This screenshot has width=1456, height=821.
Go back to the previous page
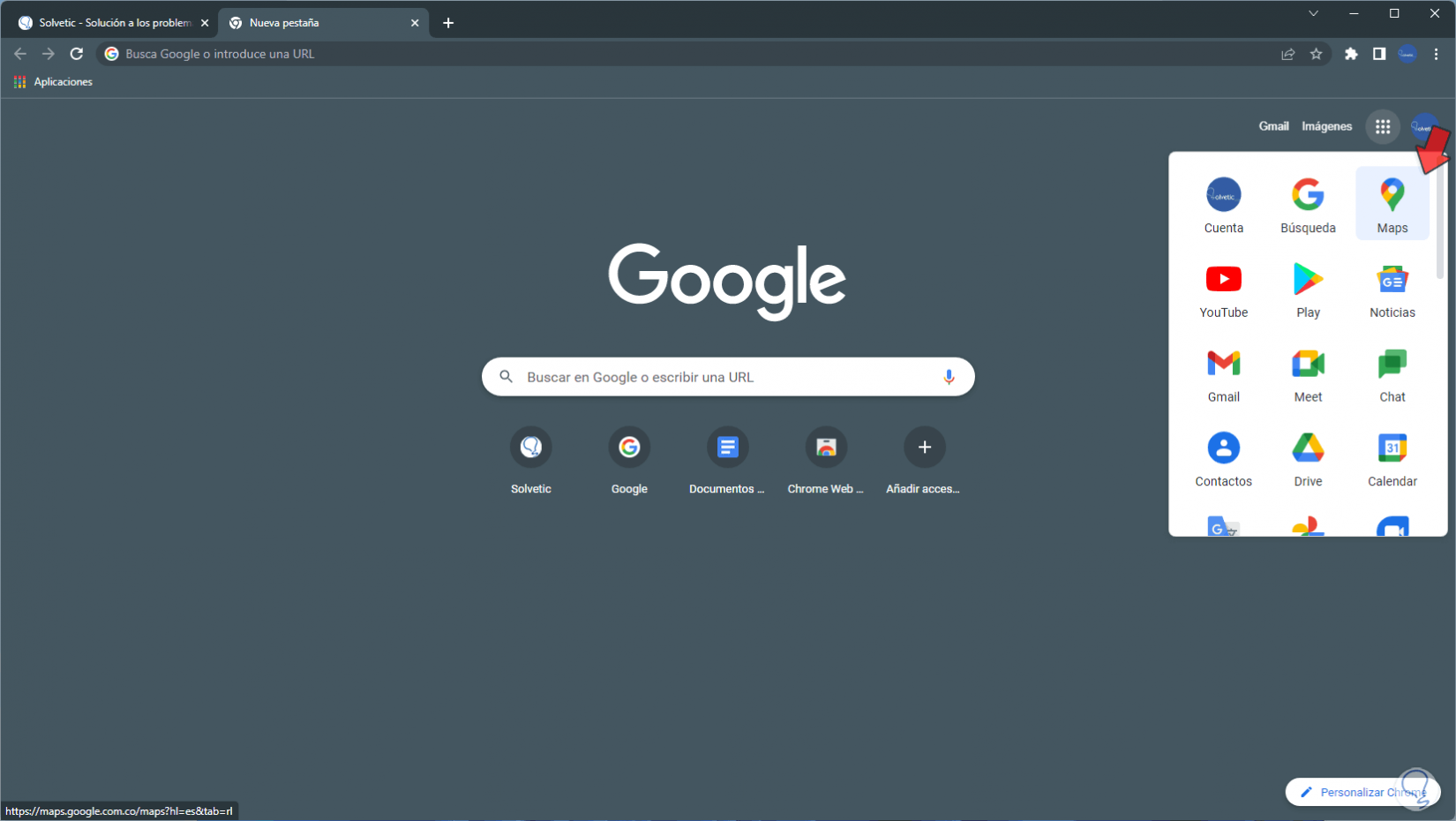pos(20,54)
